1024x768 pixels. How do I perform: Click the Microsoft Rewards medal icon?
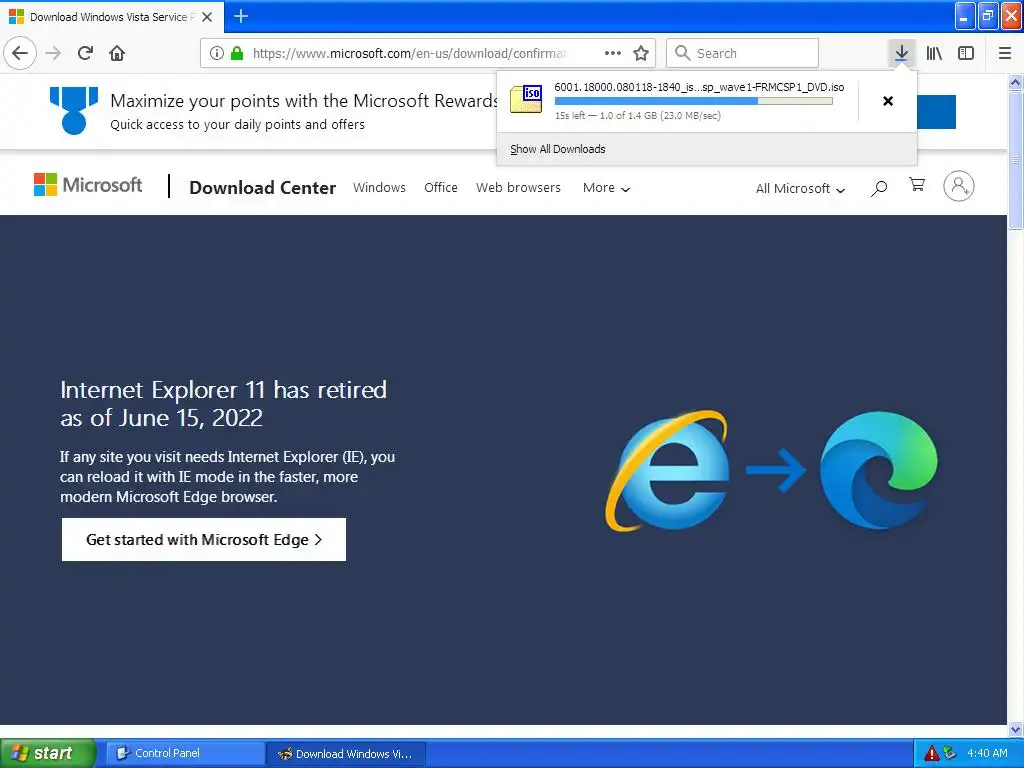tap(74, 110)
